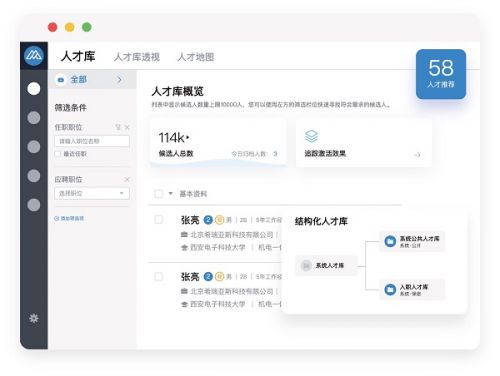
Task: Click grey icon of 系统人才库 node
Action: [306, 265]
